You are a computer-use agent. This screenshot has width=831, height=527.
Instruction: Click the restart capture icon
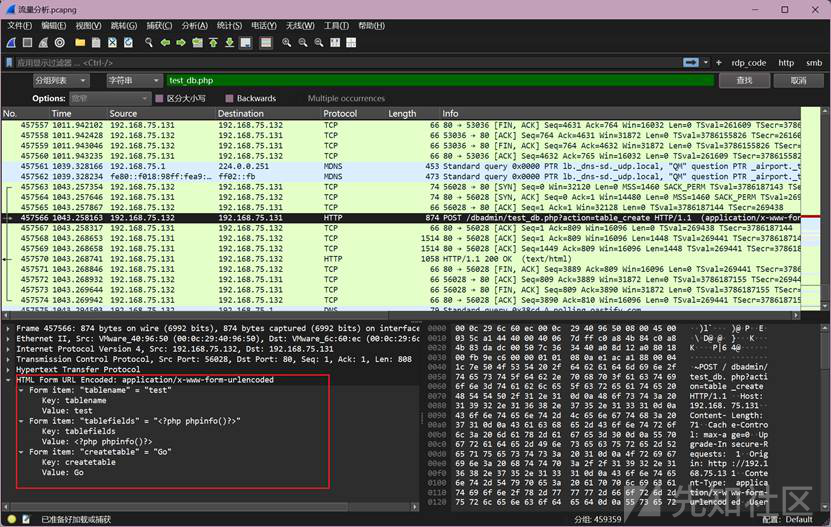[x=43, y=42]
